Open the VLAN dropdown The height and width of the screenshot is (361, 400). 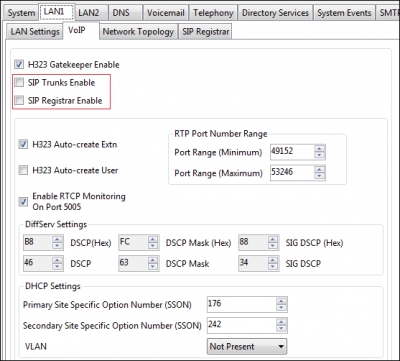click(x=247, y=346)
